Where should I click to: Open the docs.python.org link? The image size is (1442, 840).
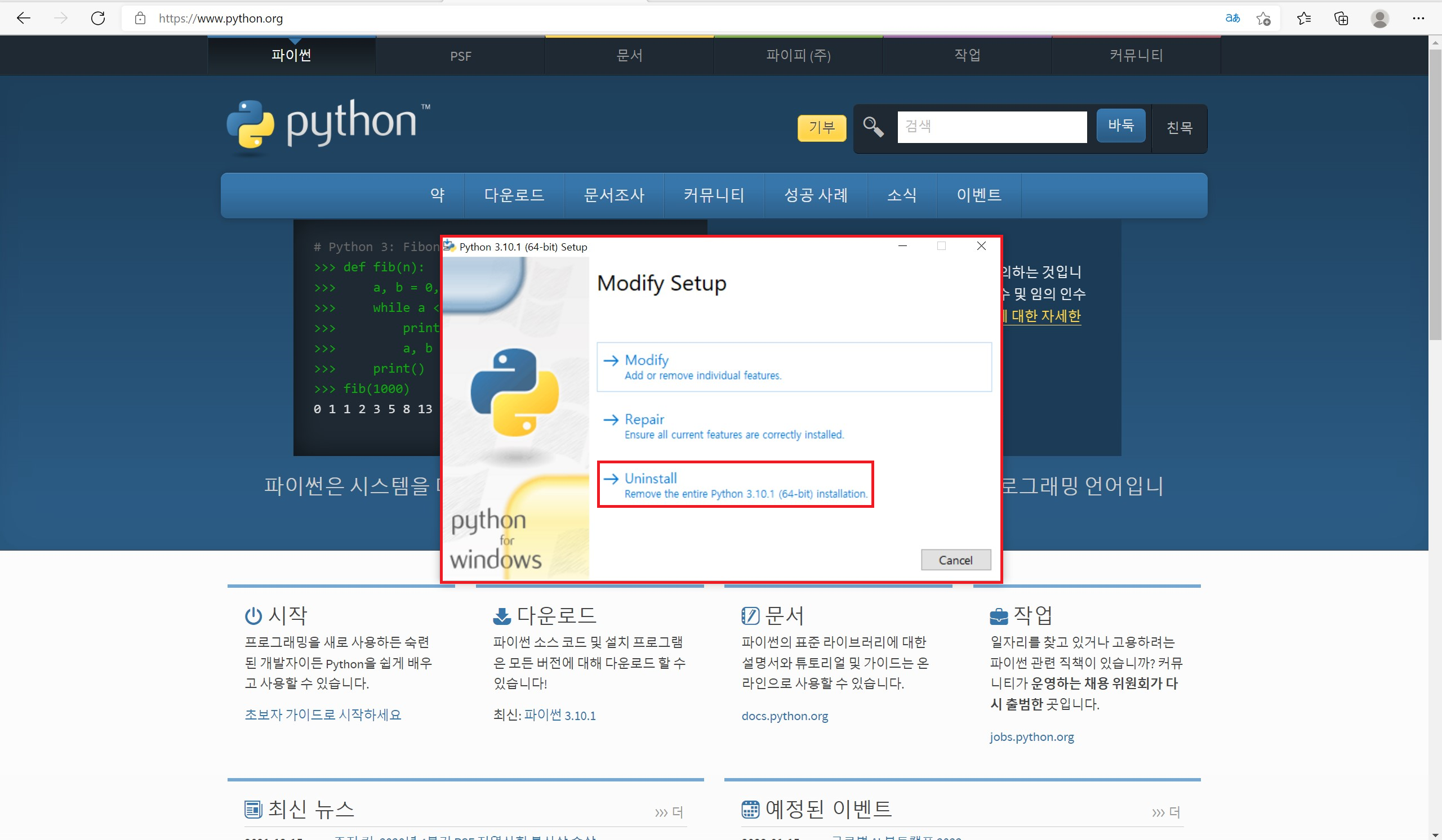click(x=785, y=716)
